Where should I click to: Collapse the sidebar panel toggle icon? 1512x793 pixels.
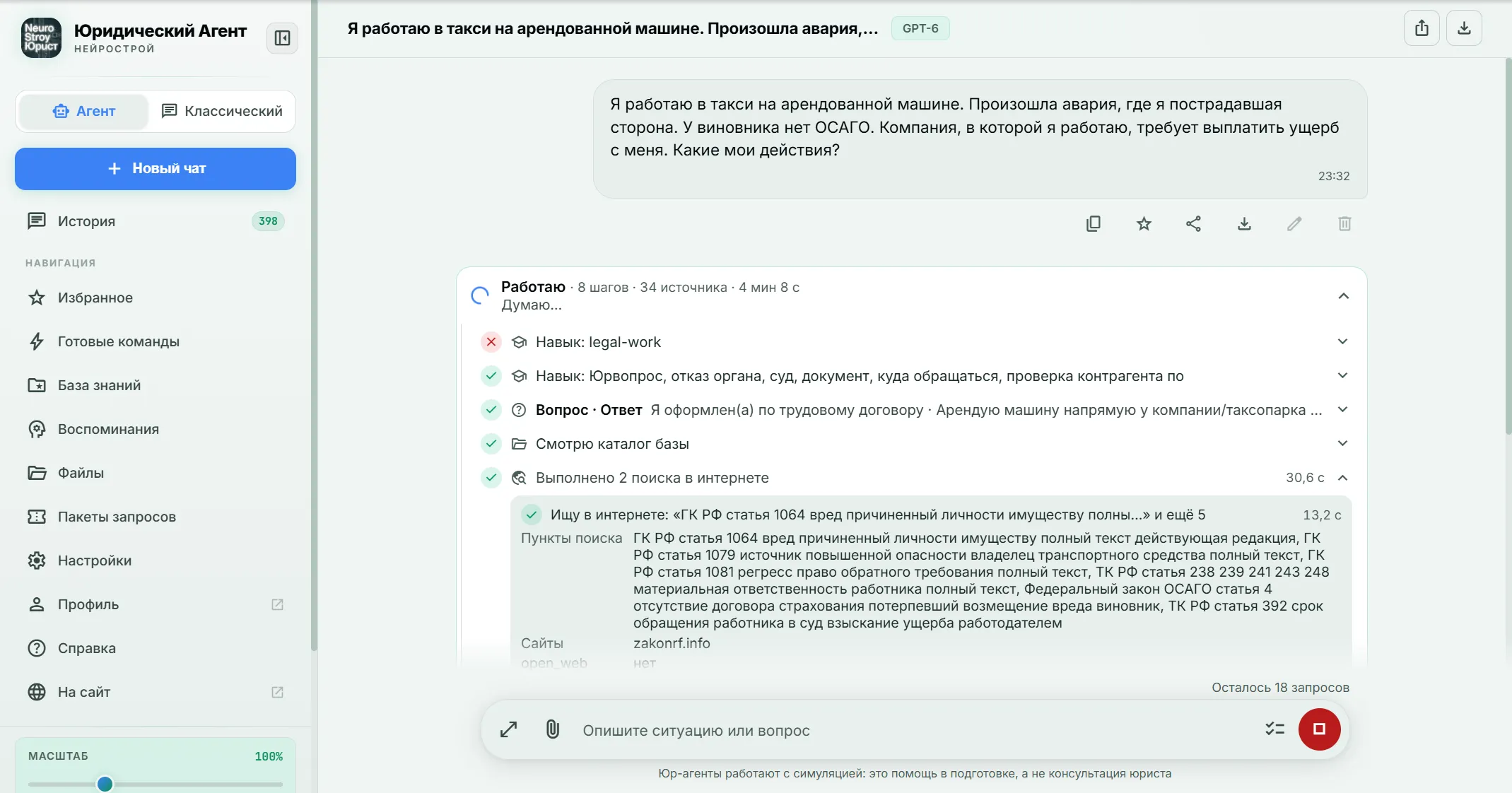click(x=282, y=38)
